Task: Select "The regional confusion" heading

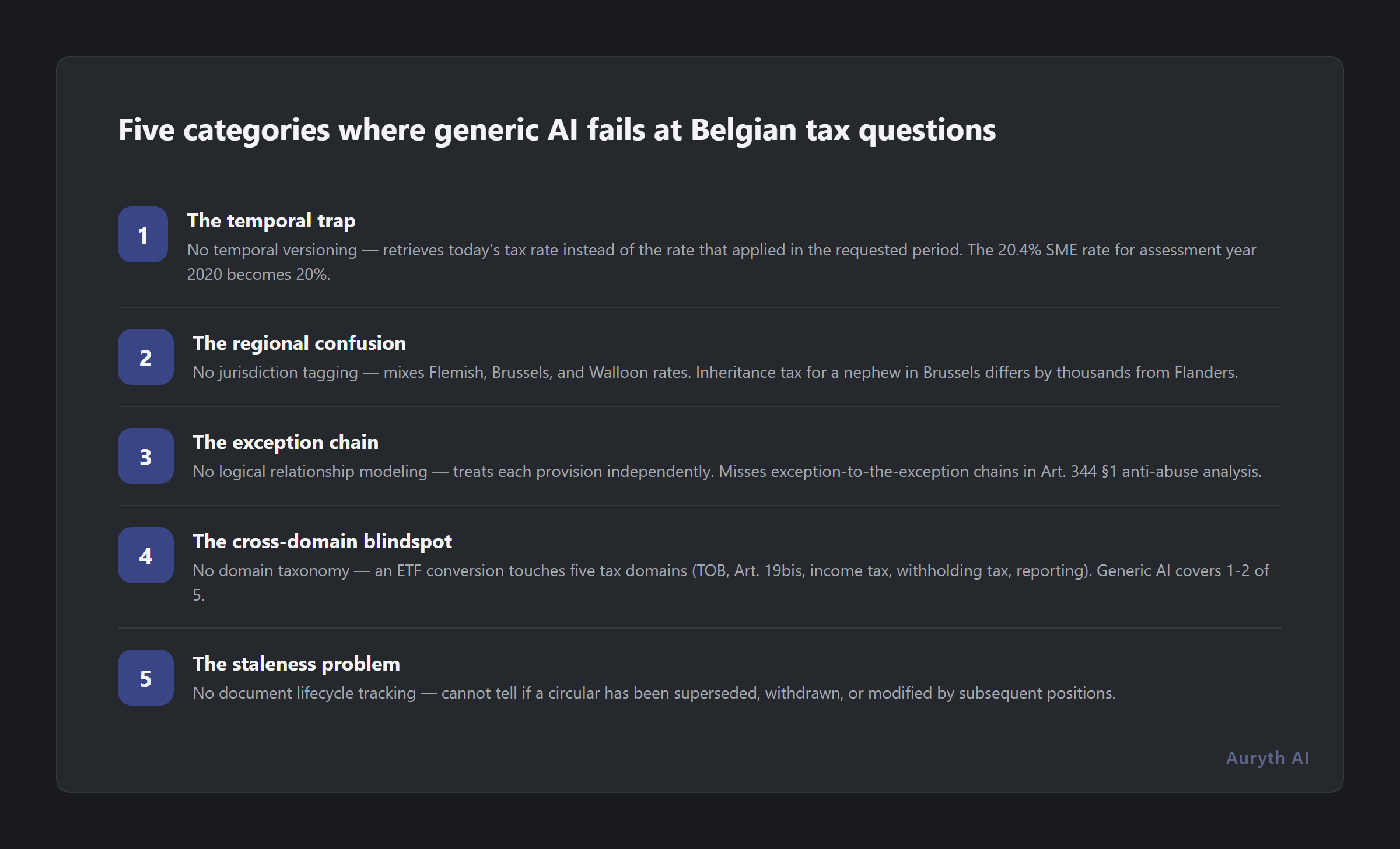Action: 299,343
